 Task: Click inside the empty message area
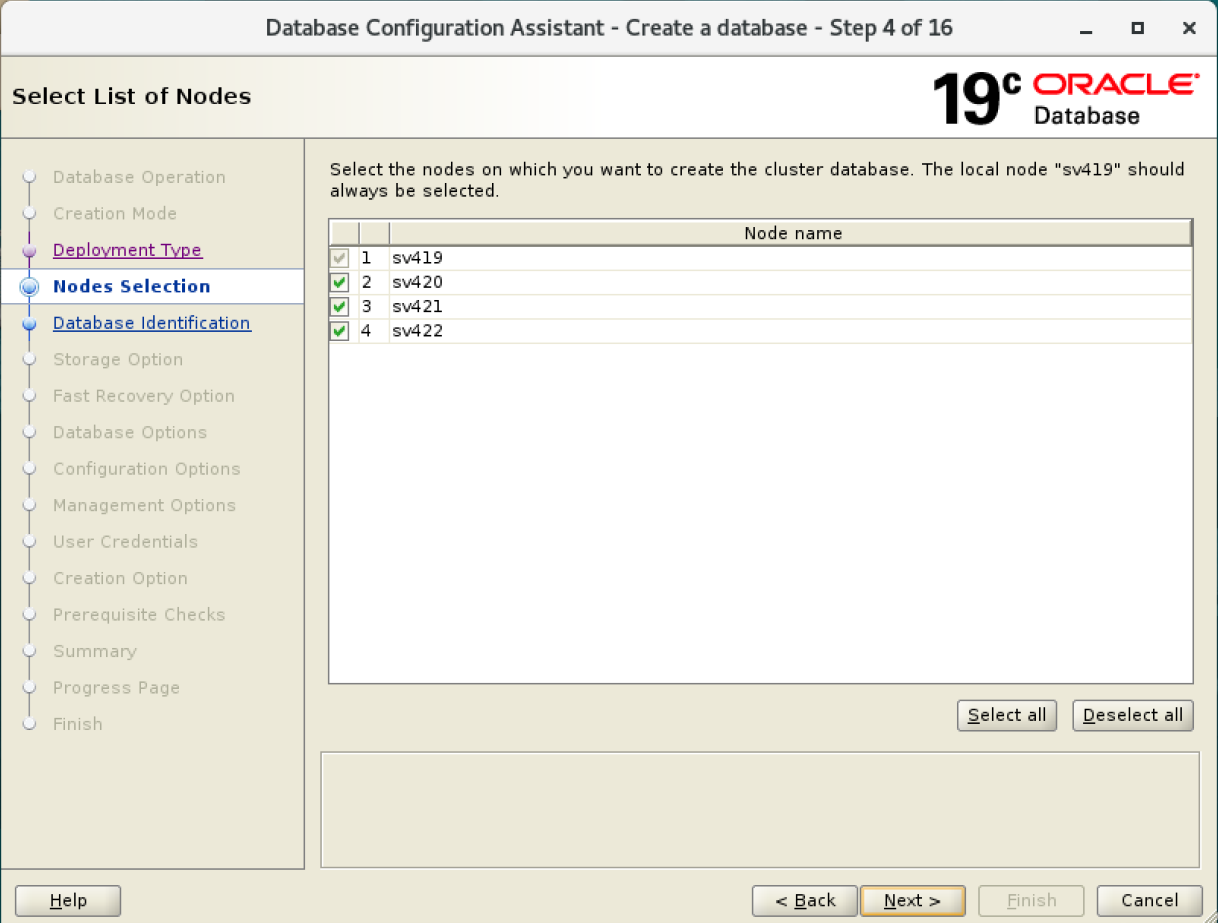(x=760, y=810)
